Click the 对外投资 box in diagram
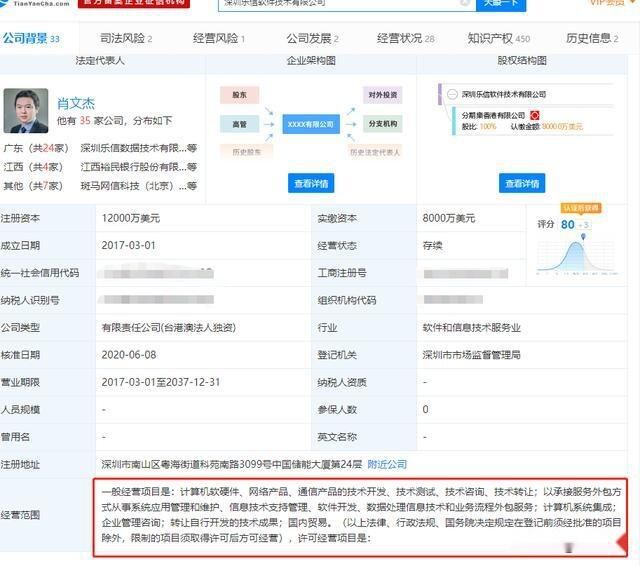Viewport: 640px width, 566px height. (x=382, y=95)
